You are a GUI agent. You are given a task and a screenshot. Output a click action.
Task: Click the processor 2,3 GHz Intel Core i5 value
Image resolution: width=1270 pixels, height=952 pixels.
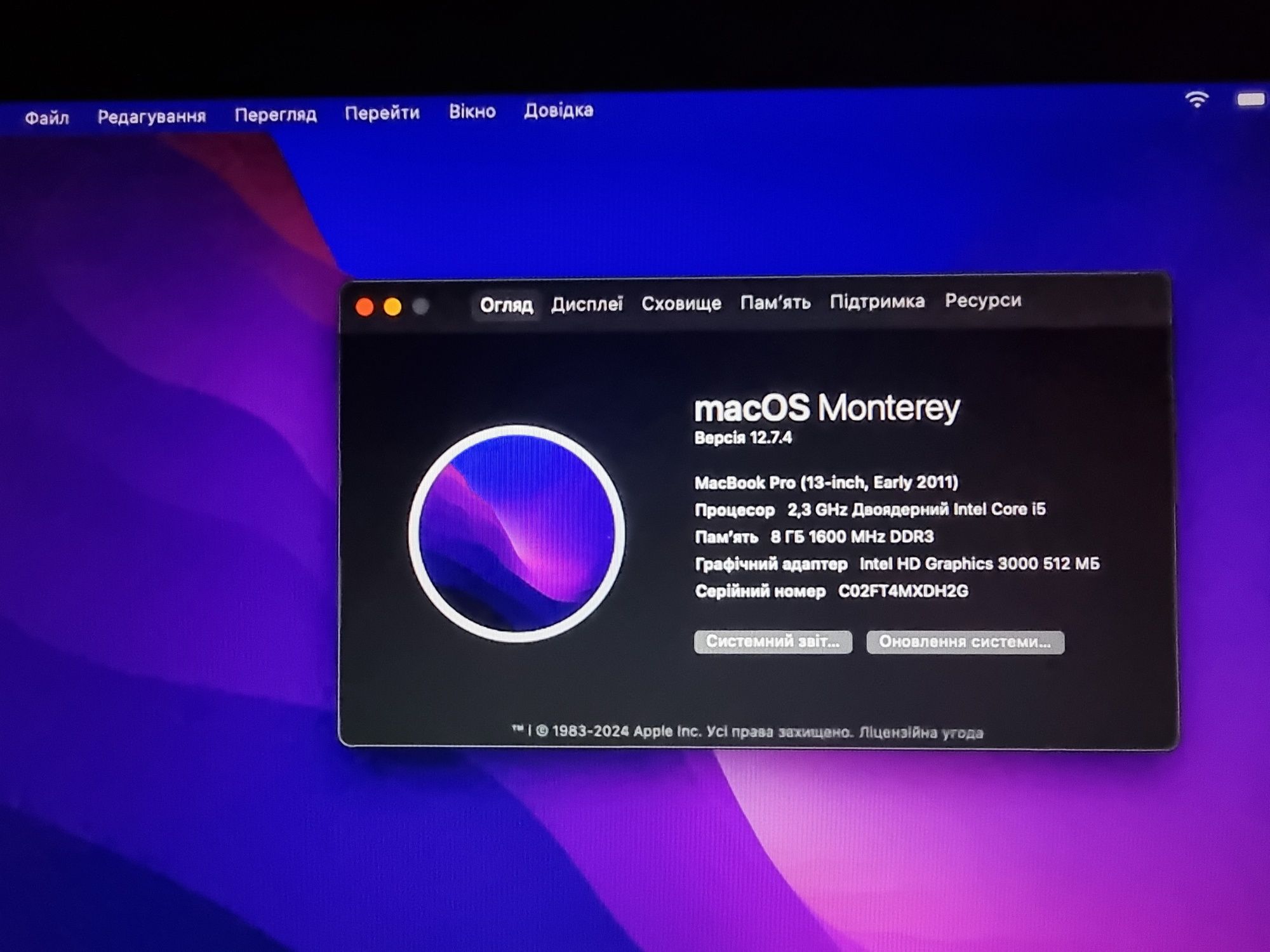tap(916, 510)
